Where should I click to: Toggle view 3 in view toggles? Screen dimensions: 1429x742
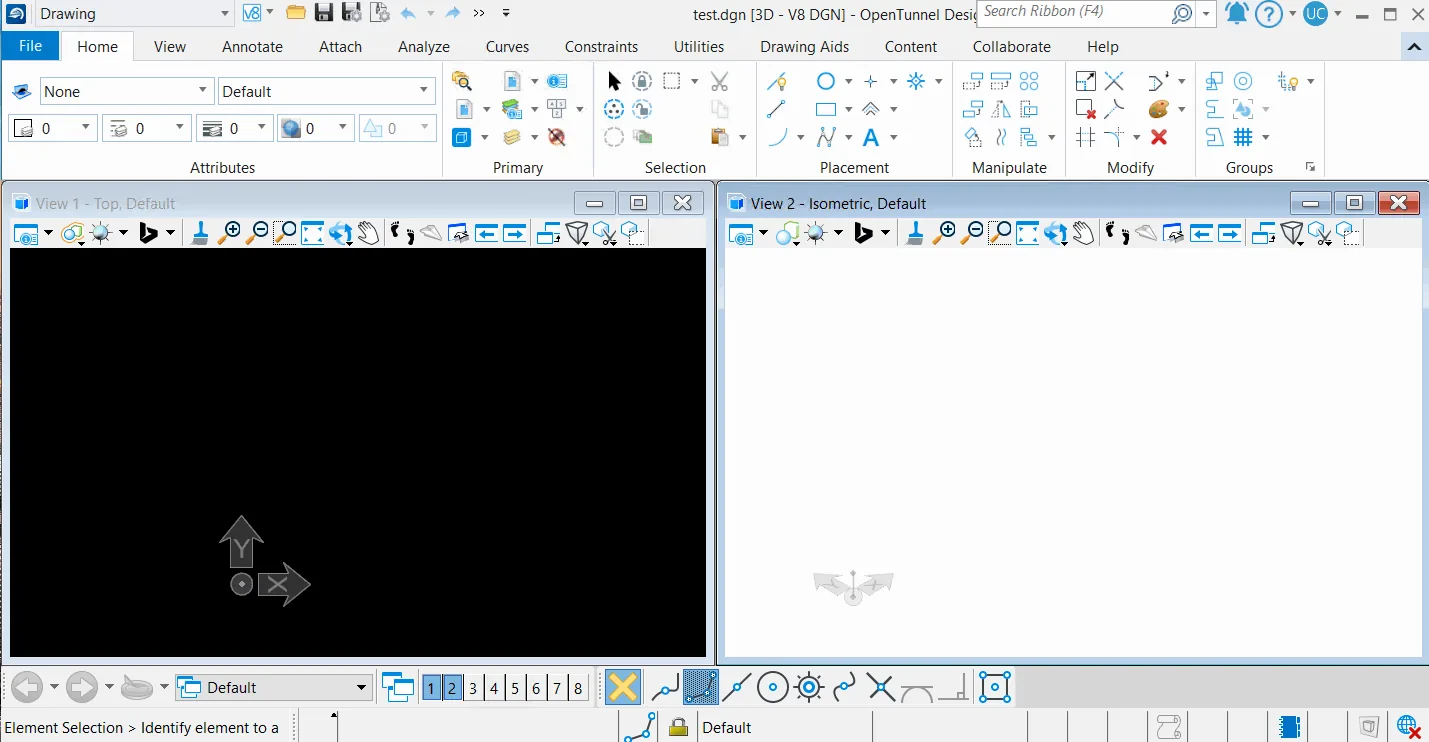coord(473,688)
